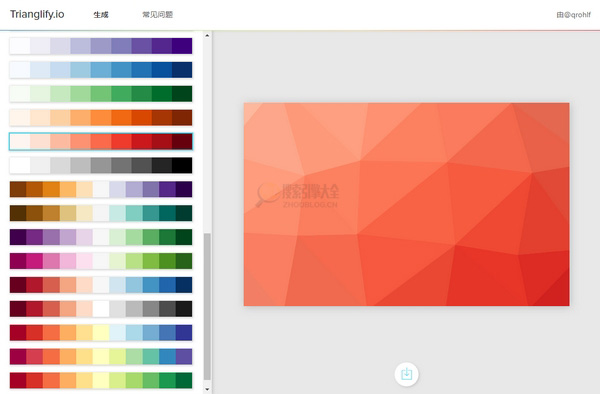Select the blue sequential palette
Screen dimensions: 600x394
(101, 70)
